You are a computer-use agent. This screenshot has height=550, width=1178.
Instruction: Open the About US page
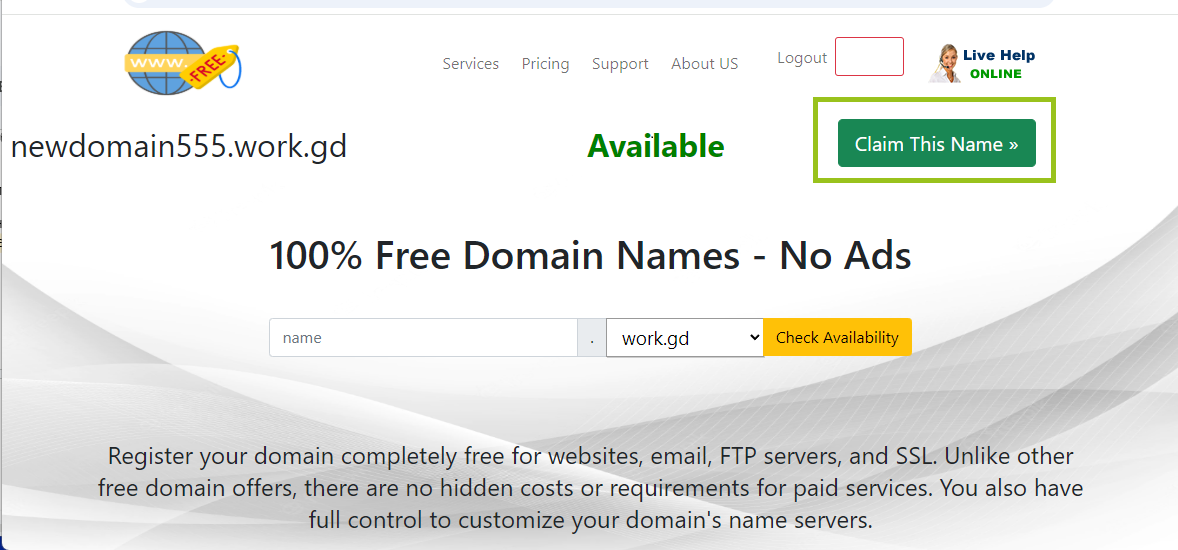coord(705,64)
